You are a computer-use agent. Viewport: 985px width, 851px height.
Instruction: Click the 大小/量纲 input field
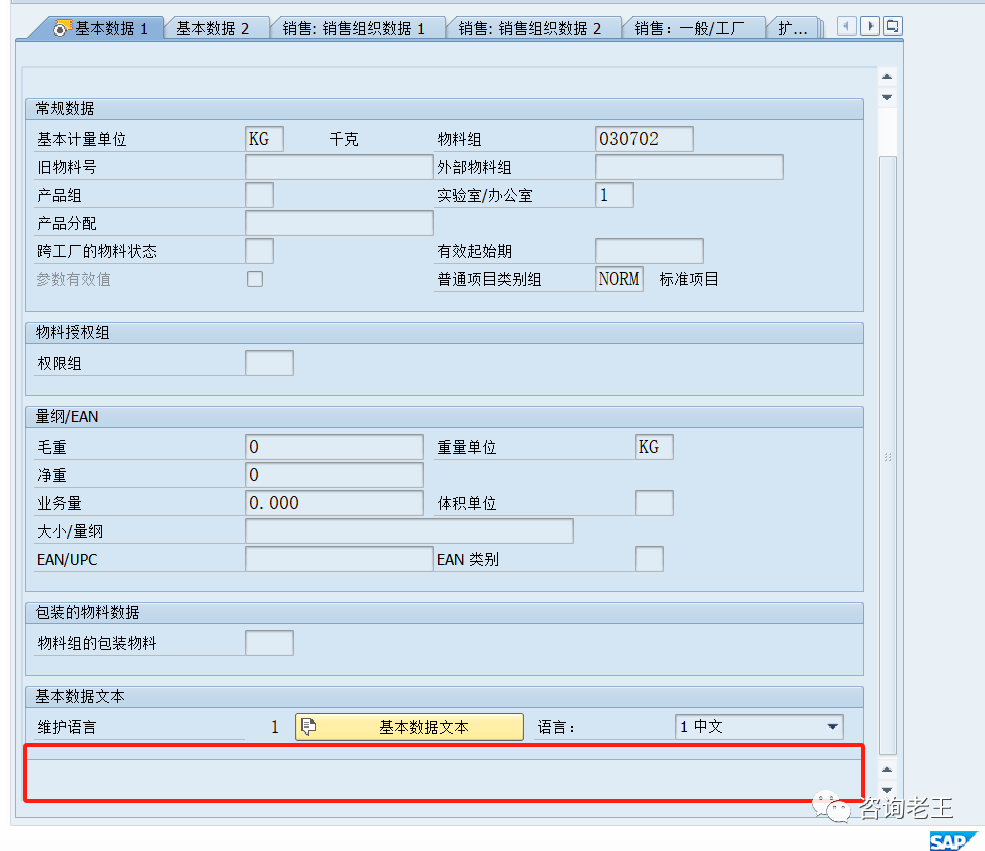[409, 531]
